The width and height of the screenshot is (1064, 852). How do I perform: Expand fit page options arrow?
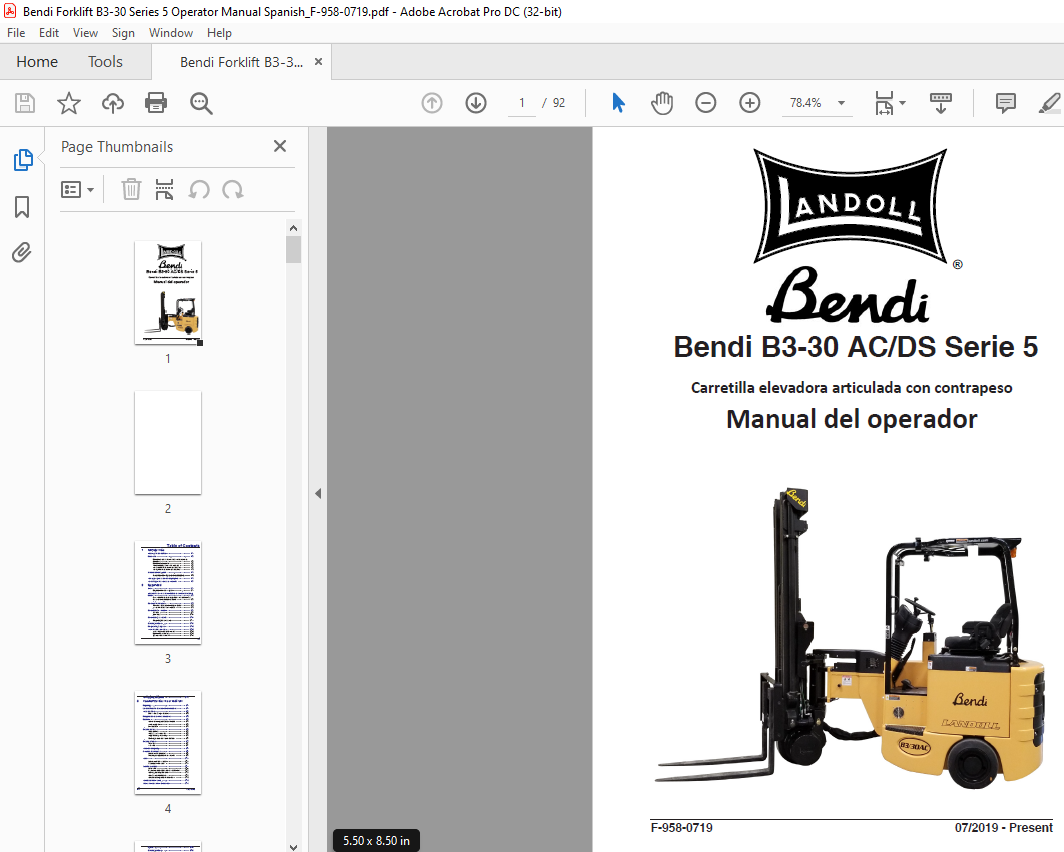point(902,103)
